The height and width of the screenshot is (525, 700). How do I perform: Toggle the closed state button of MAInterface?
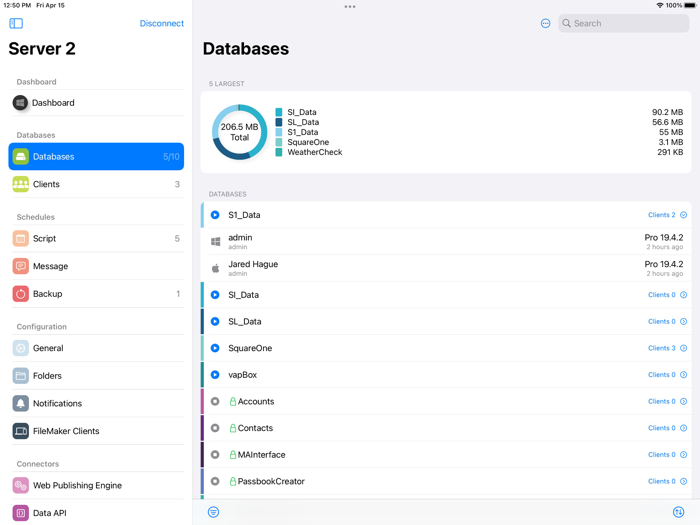pyautogui.click(x=215, y=454)
